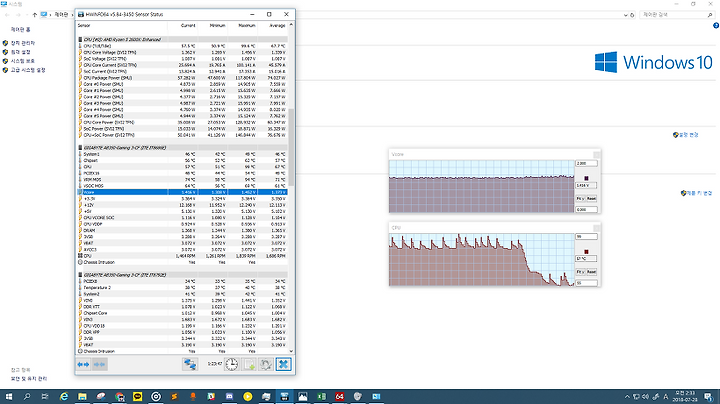Click the Sensor column header in HWiNFO
This screenshot has height=404, width=720.
point(122,26)
